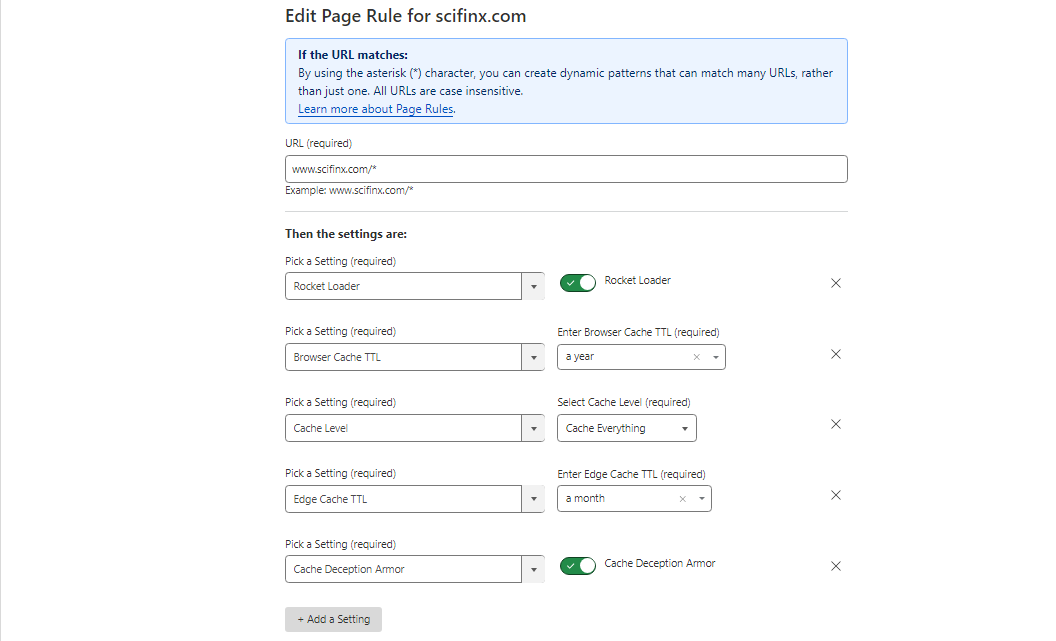1056x641 pixels.
Task: Remove the Edge Cache TTL setting row
Action: click(836, 495)
